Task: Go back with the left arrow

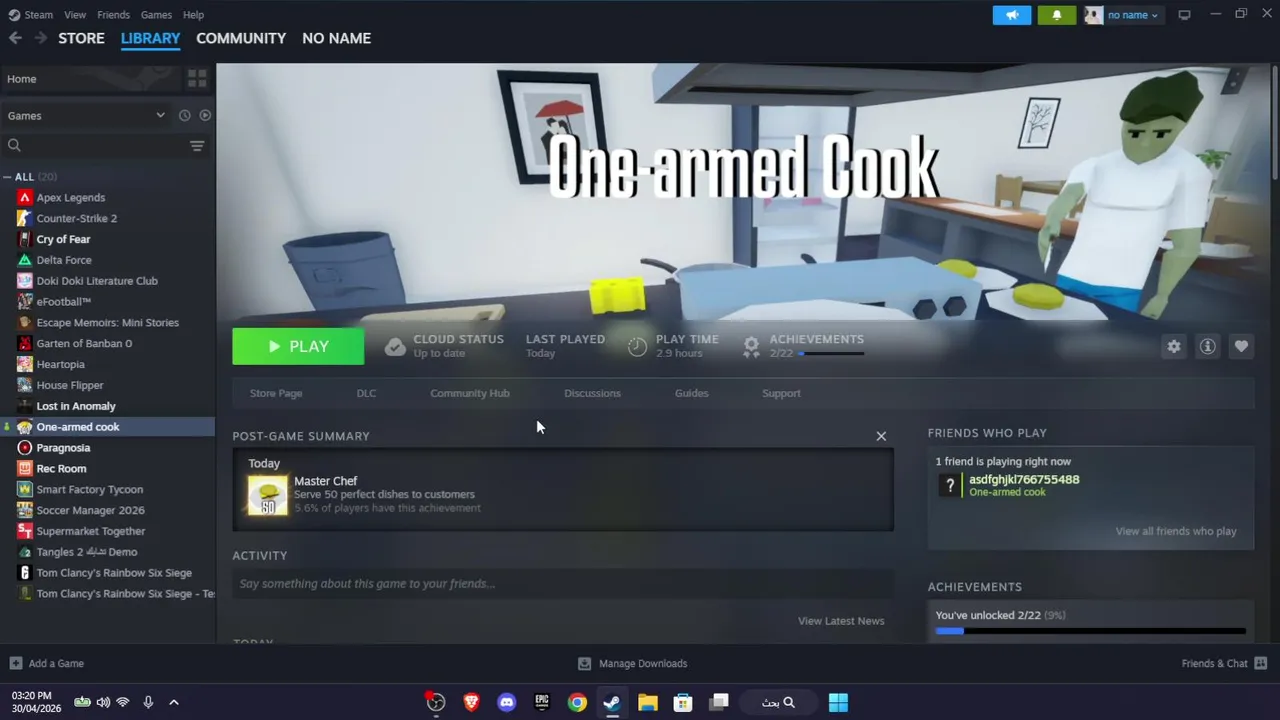Action: 15,38
